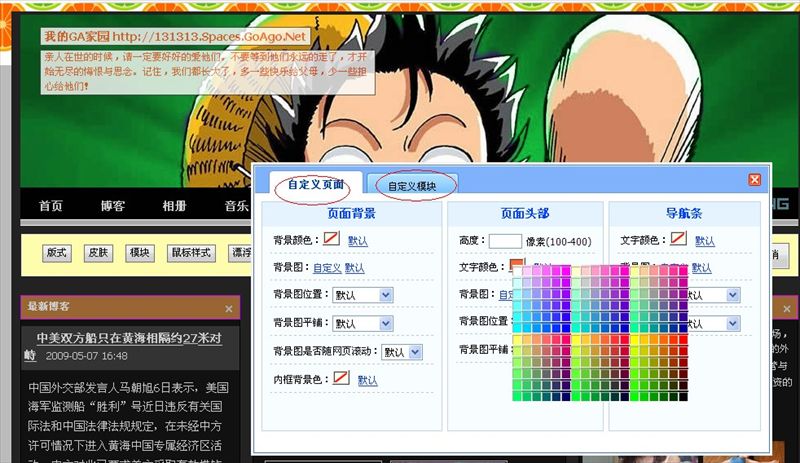Open 页面背景 背景图平铺 dropdown
Viewport: 800px width, 463px height.
tap(362, 324)
